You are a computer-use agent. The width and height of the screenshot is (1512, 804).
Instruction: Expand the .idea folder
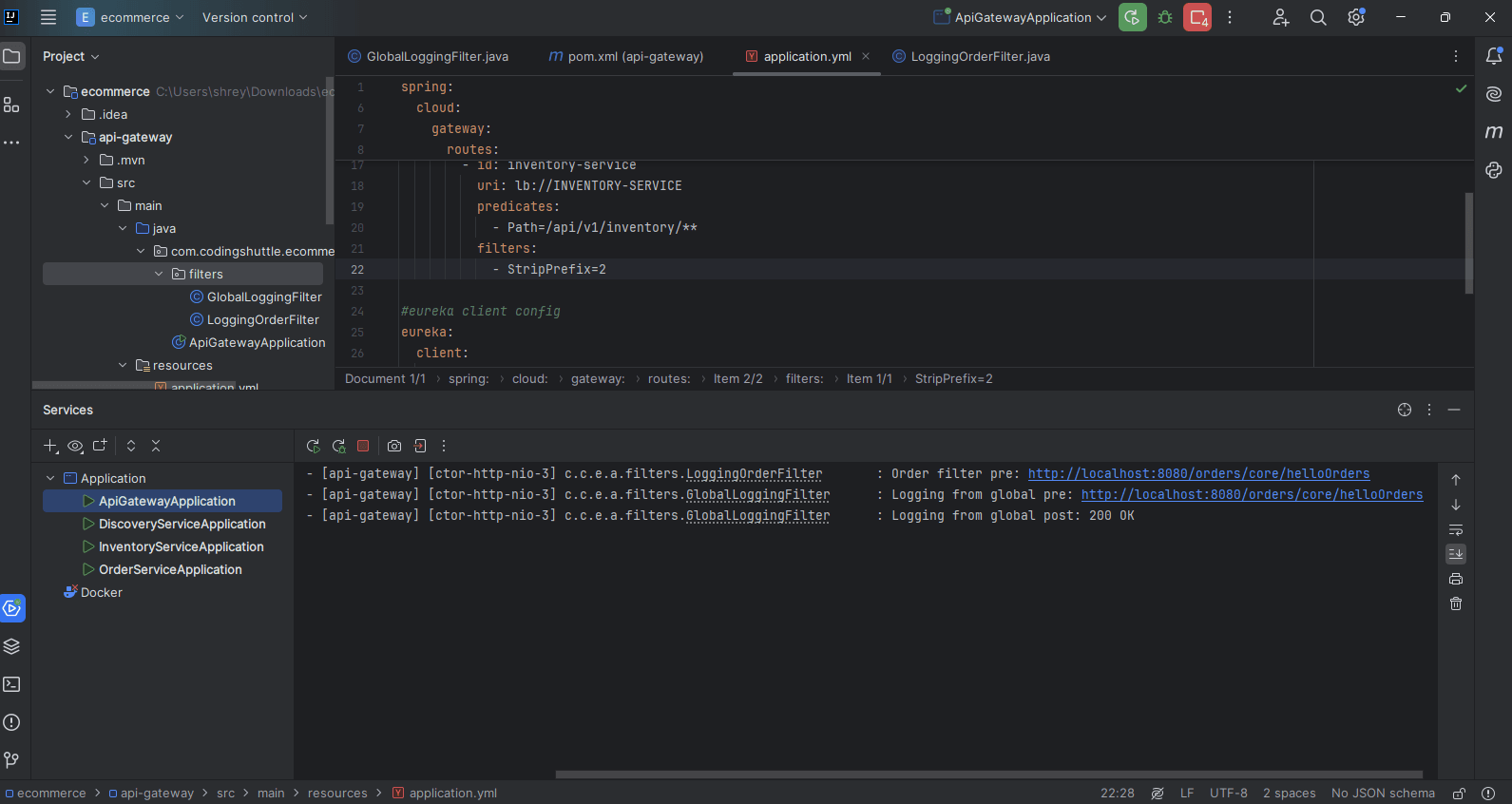pyautogui.click(x=68, y=114)
